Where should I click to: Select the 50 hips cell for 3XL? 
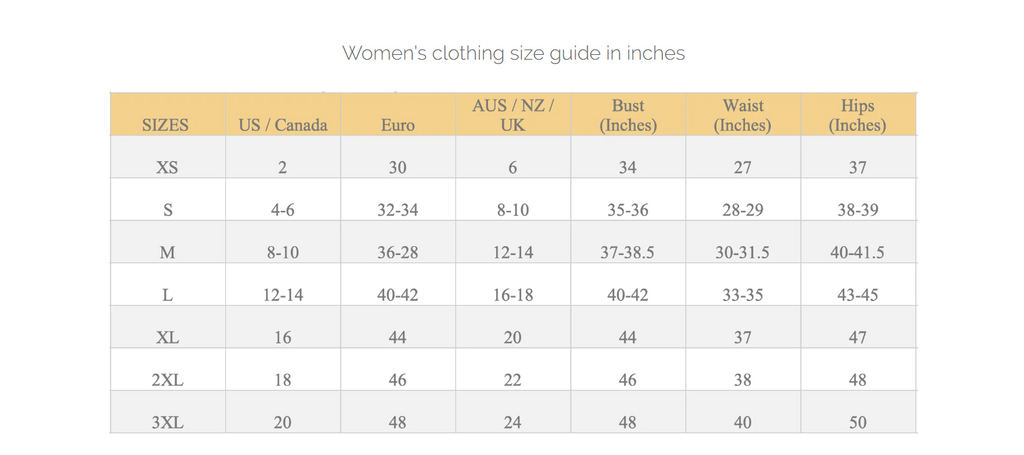[x=857, y=422]
